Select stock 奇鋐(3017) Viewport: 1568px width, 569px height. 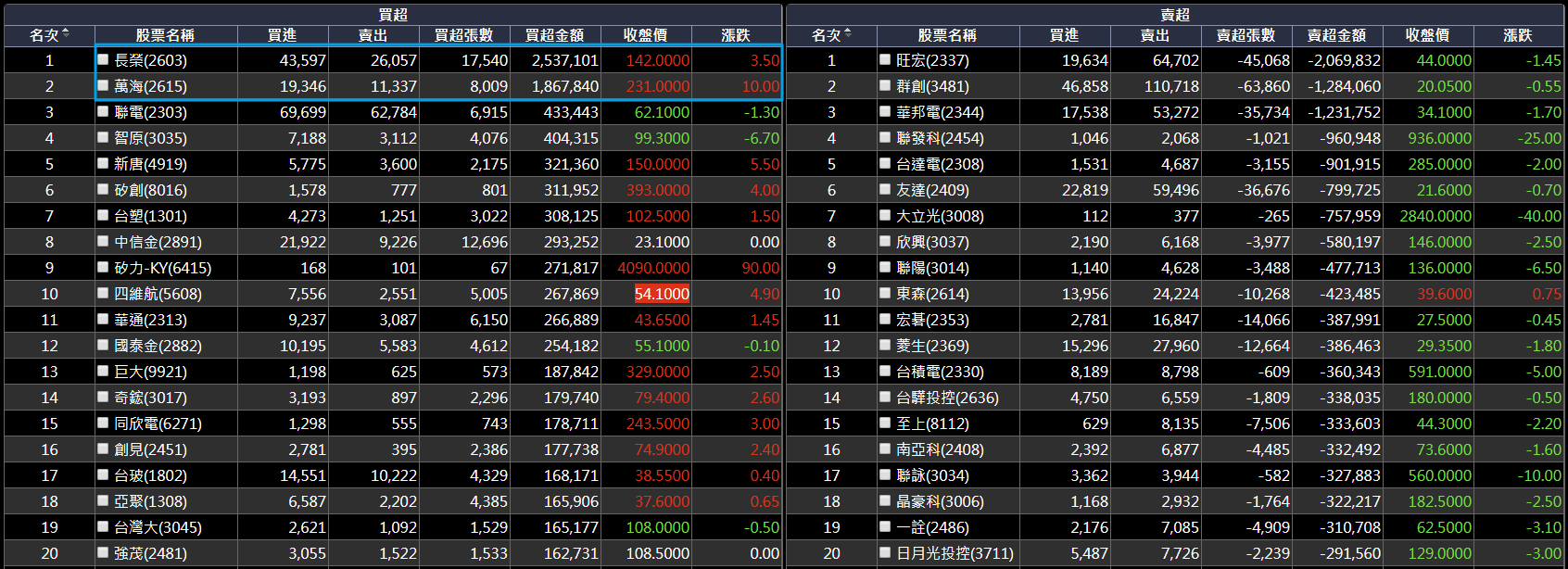coord(150,398)
